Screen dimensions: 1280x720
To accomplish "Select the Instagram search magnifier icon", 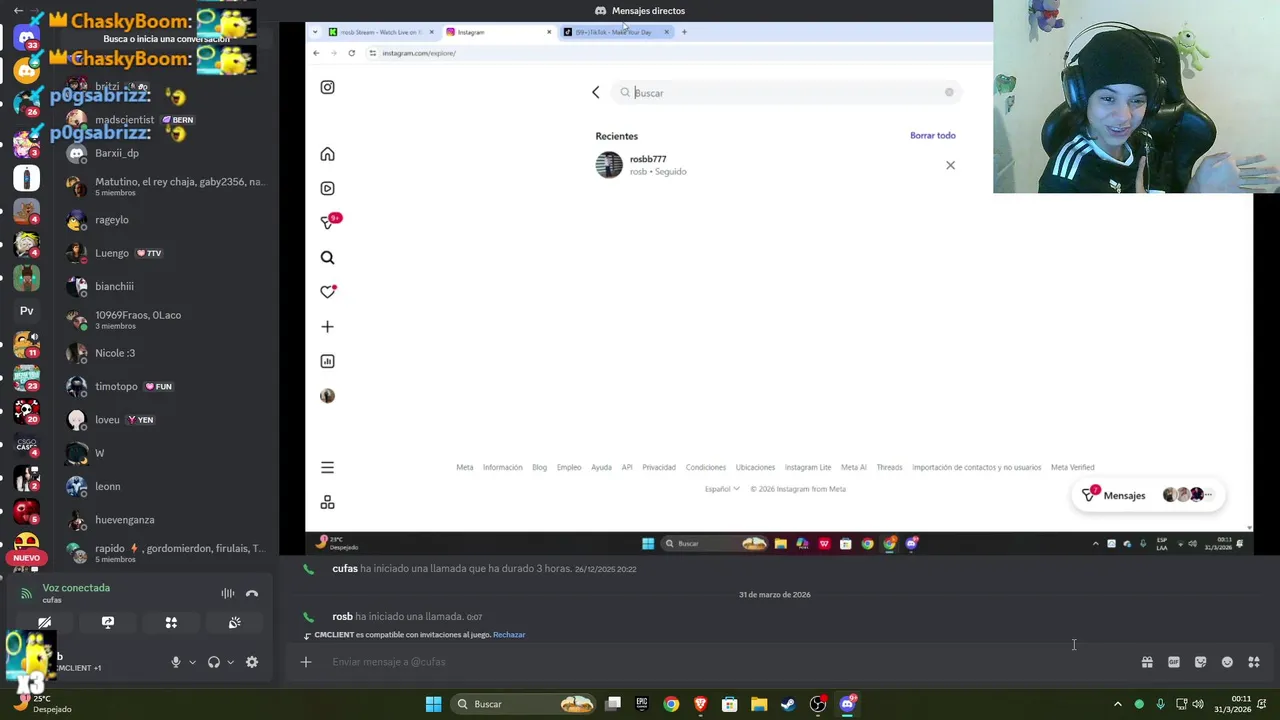I will coord(327,257).
